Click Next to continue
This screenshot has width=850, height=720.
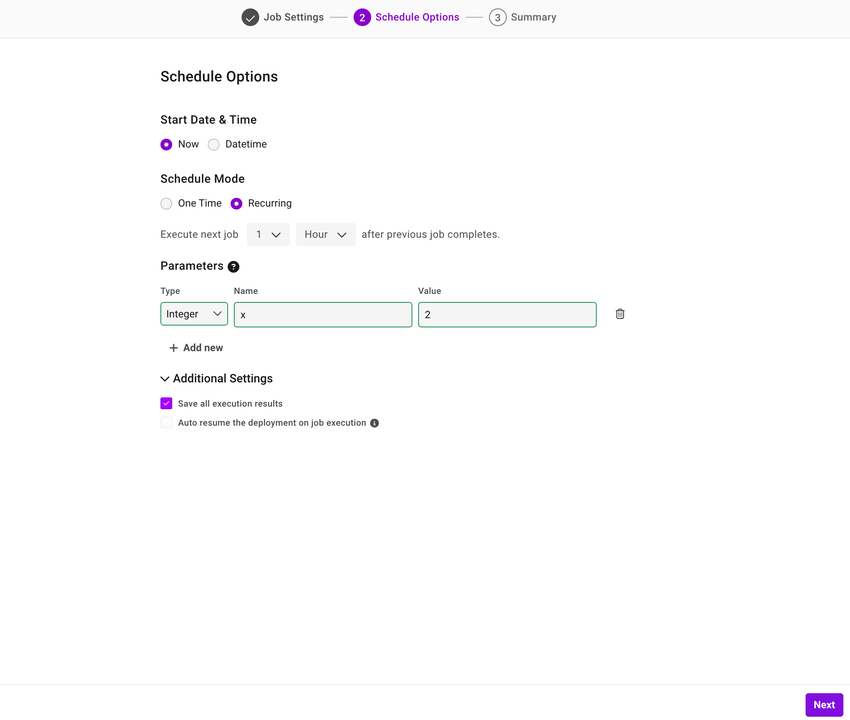(x=824, y=705)
